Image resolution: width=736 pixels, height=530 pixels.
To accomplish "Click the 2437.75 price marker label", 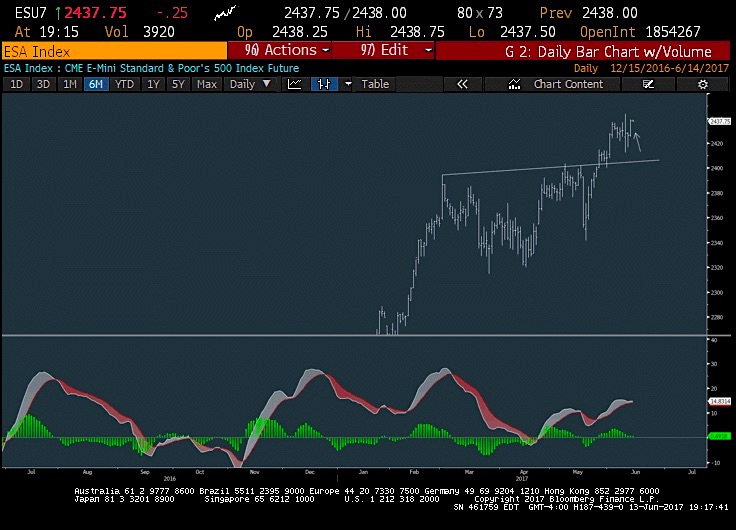I will (720, 121).
